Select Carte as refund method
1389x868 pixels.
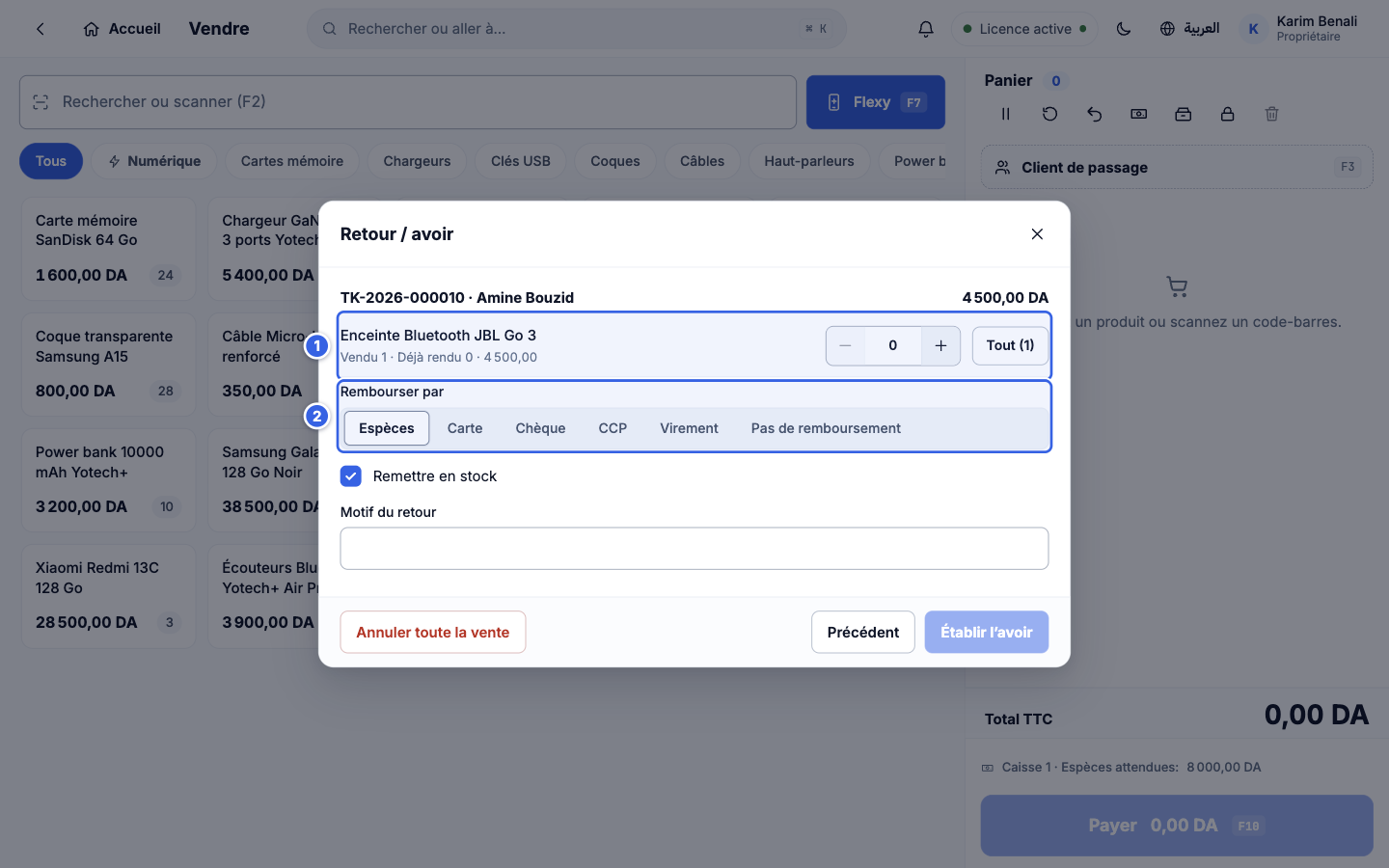click(465, 428)
